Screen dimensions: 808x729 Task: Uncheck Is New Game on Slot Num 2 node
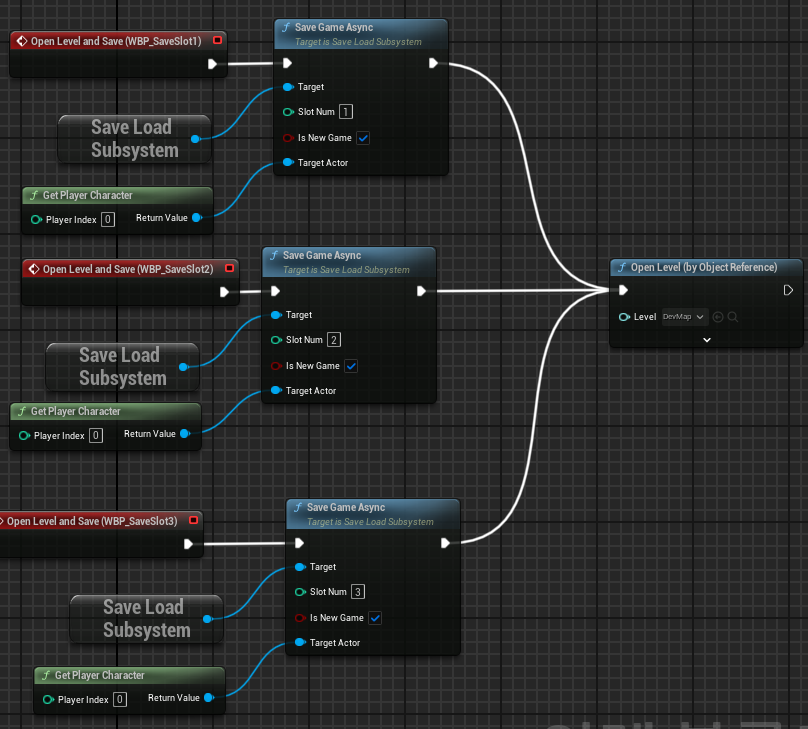coord(351,366)
